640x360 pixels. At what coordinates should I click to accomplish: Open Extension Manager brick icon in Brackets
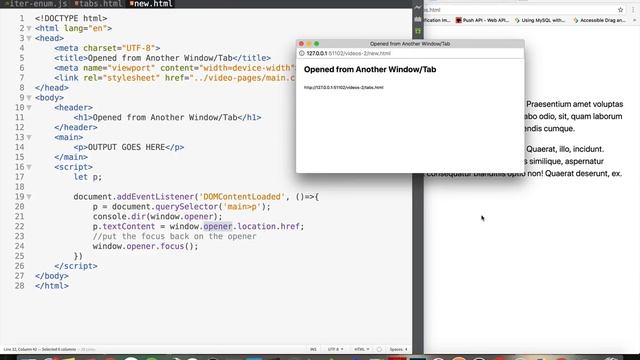tap(418, 19)
